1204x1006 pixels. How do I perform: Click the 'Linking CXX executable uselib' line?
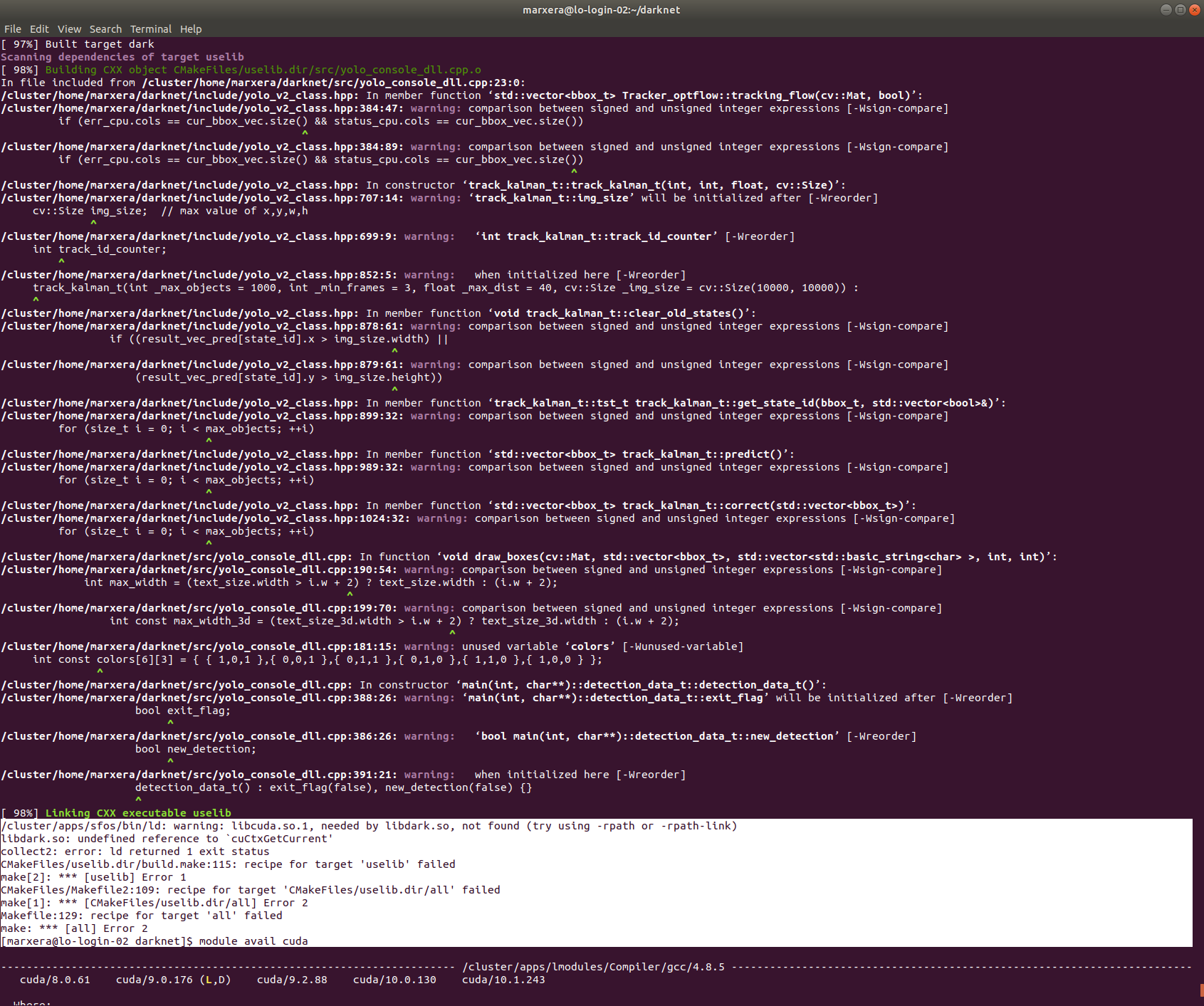click(x=116, y=813)
